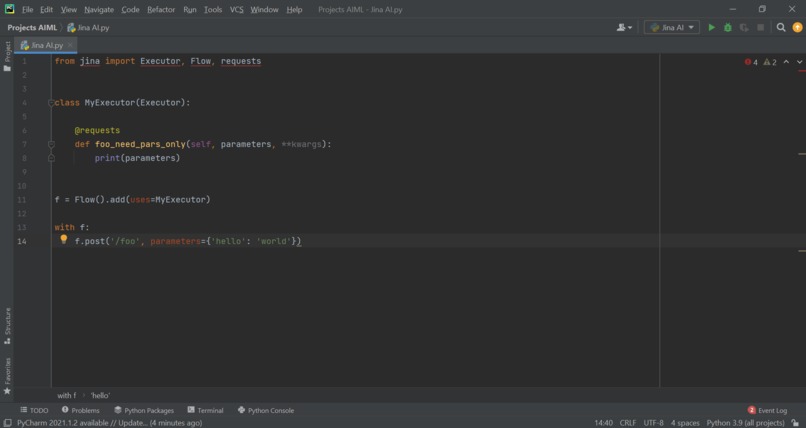Click the red errors indicator showing 4

(x=751, y=62)
